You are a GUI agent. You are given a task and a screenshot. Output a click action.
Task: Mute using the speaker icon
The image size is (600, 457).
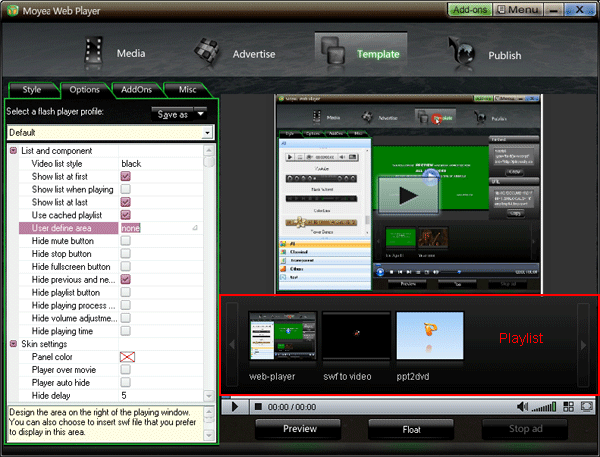(522, 406)
